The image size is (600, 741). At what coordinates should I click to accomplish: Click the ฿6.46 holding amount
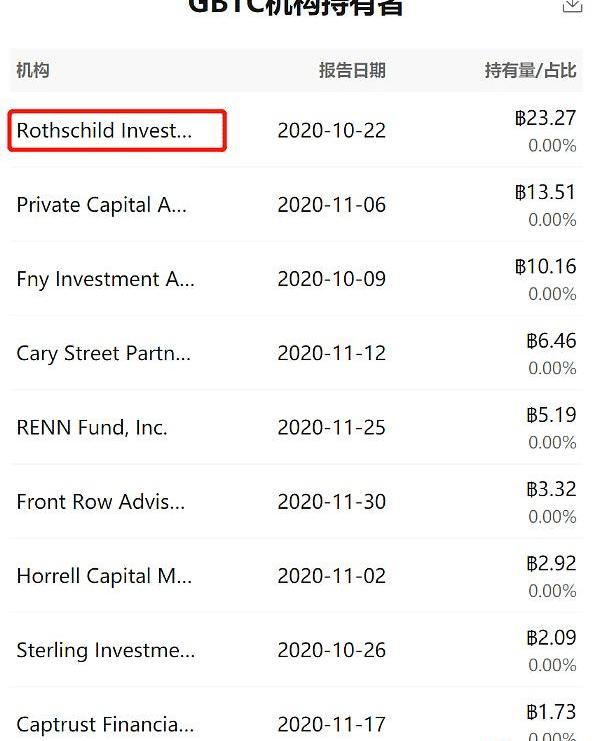[x=551, y=341]
